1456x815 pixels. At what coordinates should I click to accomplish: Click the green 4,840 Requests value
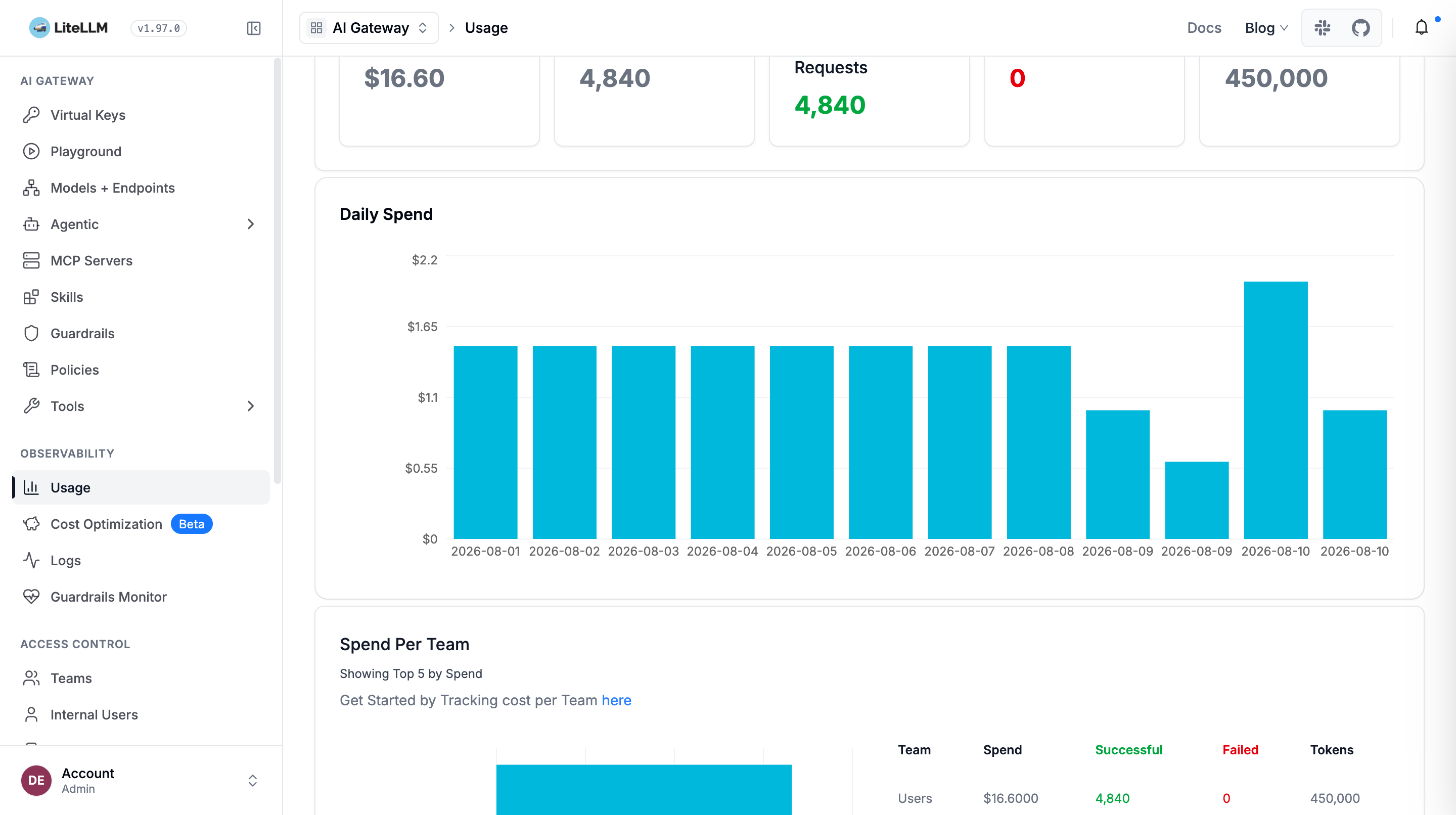(830, 105)
